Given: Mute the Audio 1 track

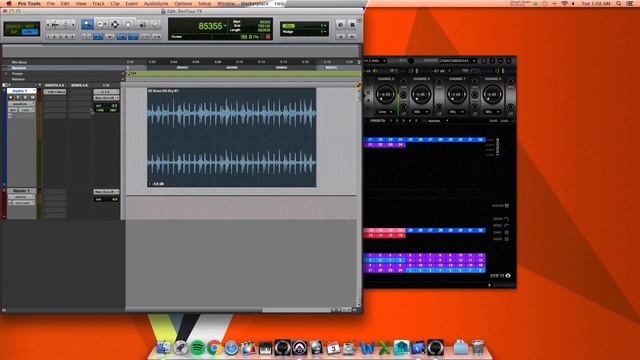Looking at the screenshot, I should click(x=32, y=98).
